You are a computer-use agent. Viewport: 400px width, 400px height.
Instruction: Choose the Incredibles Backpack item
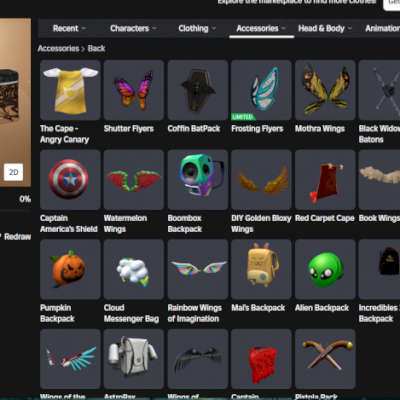click(379, 269)
